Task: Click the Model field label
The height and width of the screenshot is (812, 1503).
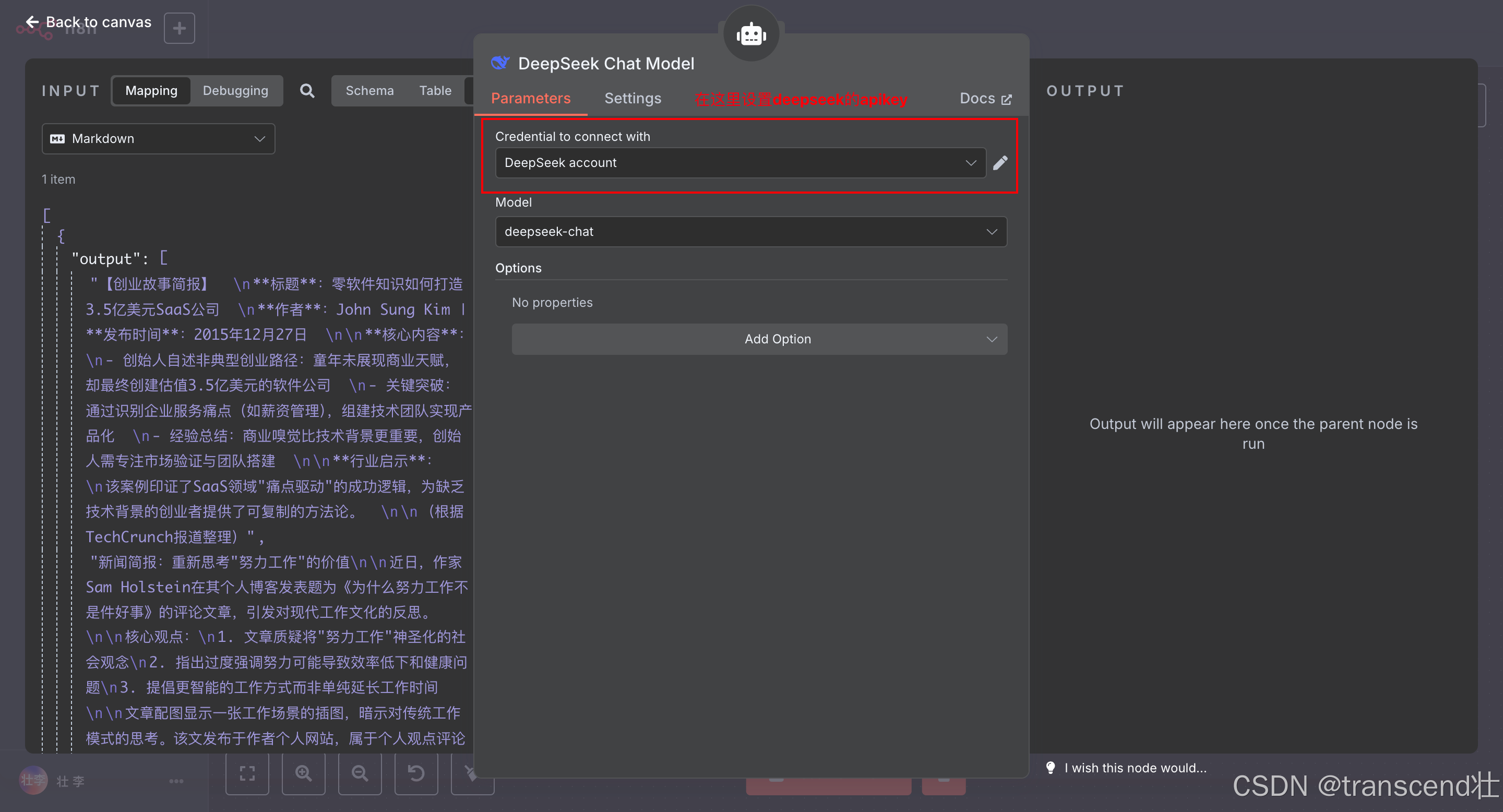Action: pyautogui.click(x=514, y=202)
